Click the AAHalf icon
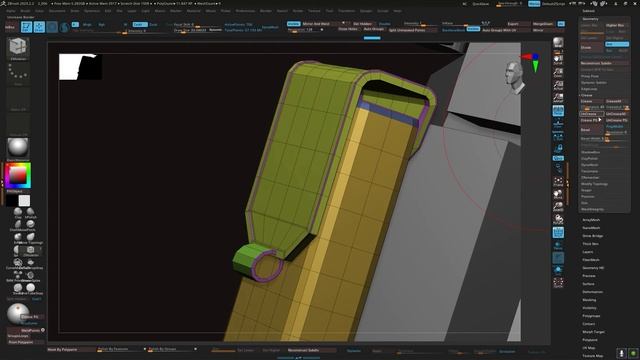 [x=558, y=98]
